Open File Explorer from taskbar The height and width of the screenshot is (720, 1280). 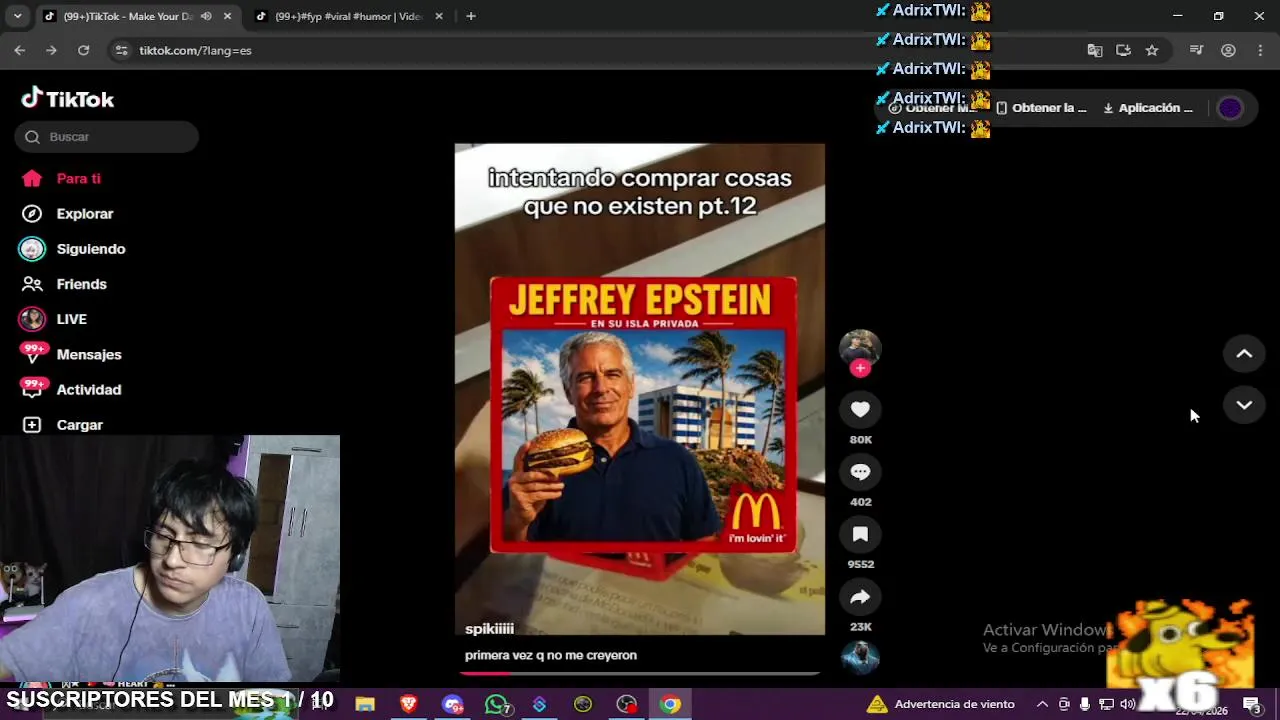365,704
